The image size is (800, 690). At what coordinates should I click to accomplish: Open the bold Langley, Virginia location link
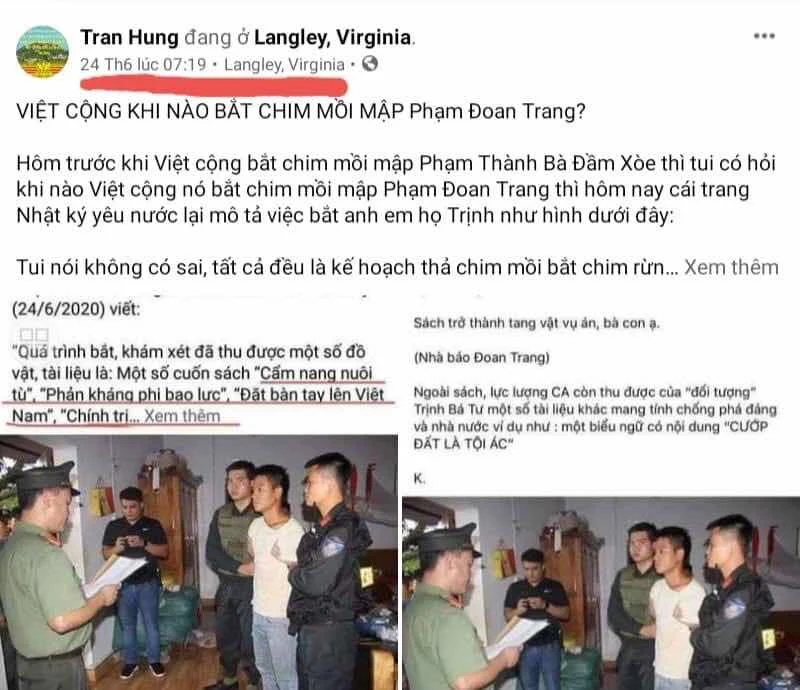click(333, 37)
